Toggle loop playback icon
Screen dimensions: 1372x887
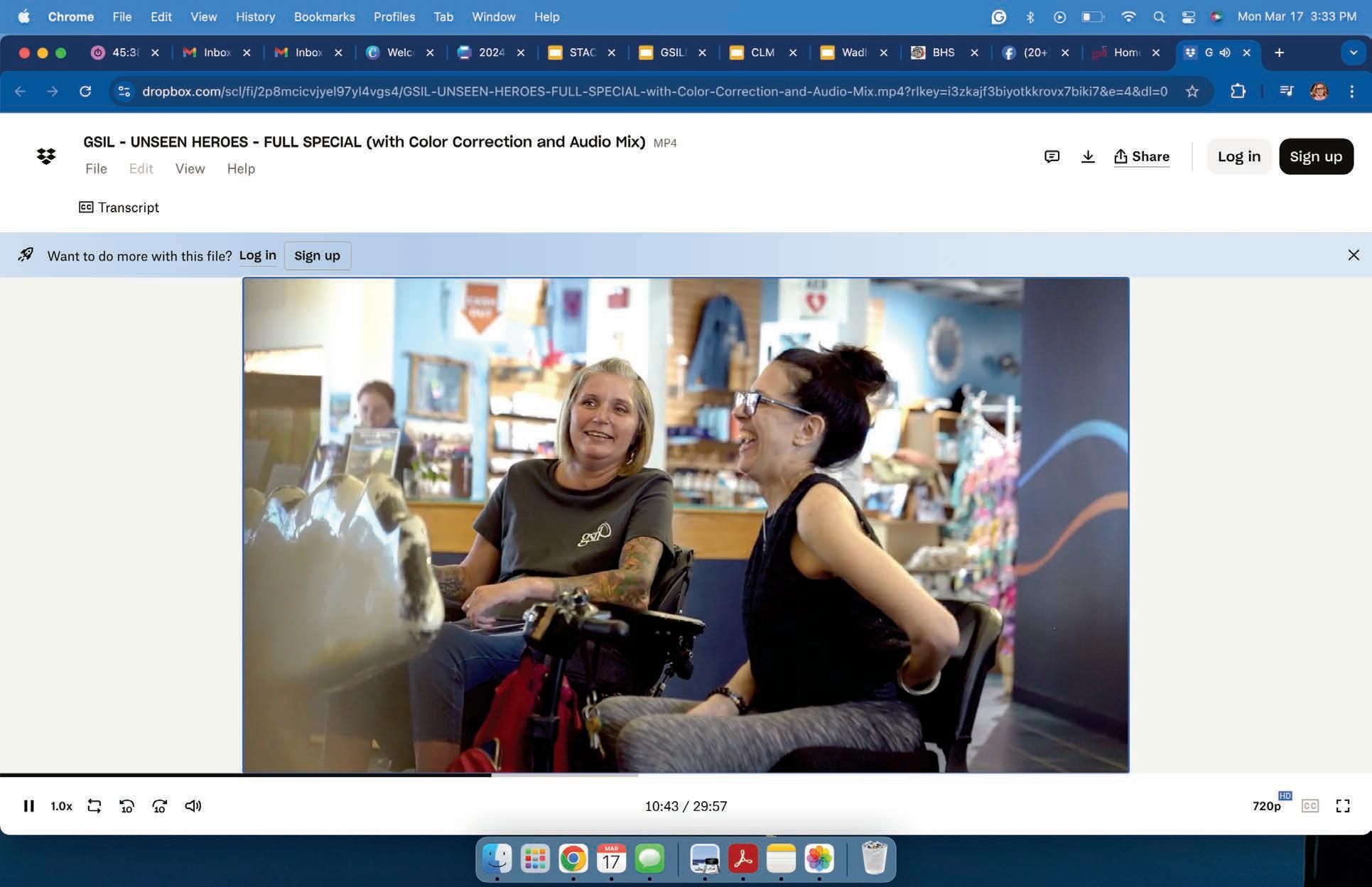point(94,806)
